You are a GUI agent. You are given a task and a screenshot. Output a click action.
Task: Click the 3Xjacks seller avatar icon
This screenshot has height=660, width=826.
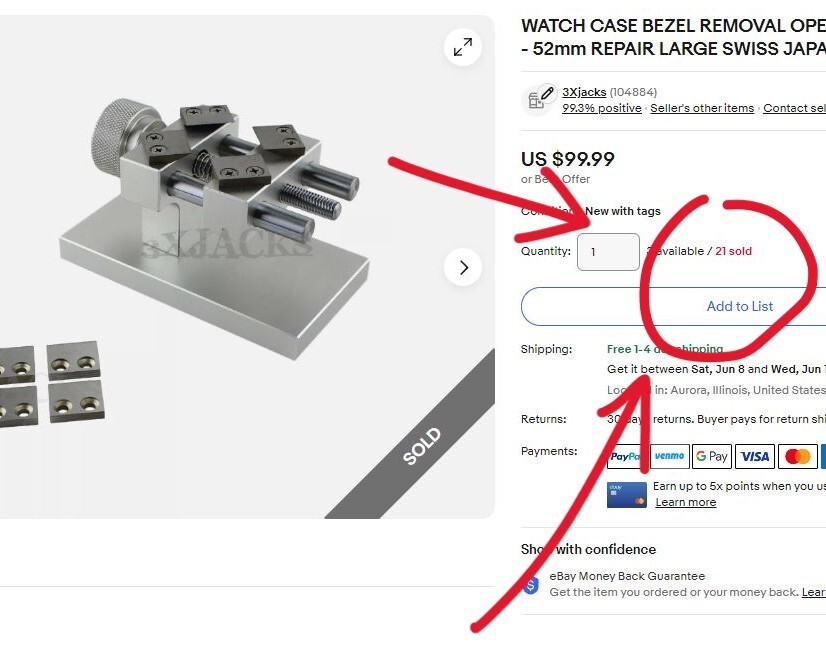click(538, 99)
